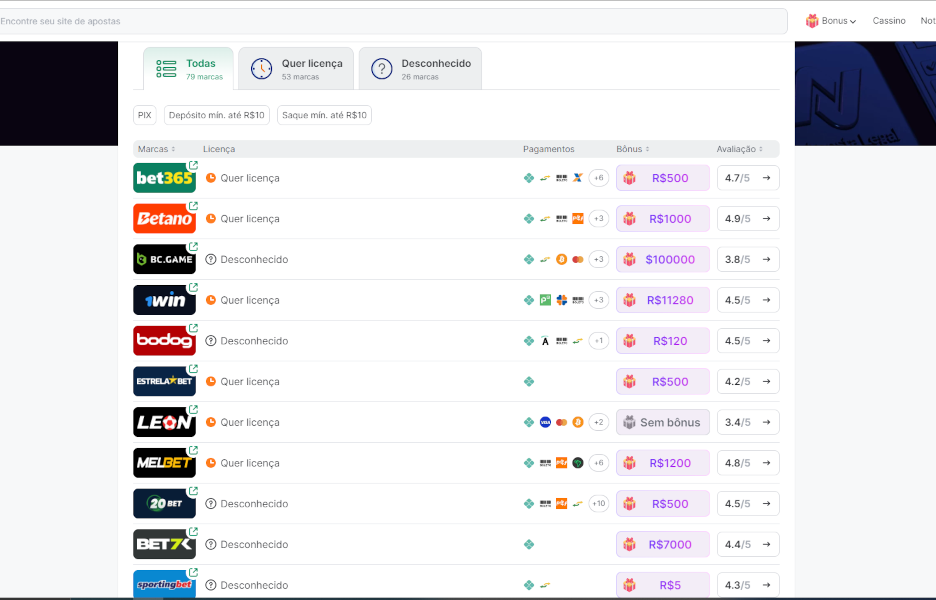Image resolution: width=936 pixels, height=600 pixels.
Task: Claim Melbet R$1200 bonus
Action: tap(663, 463)
